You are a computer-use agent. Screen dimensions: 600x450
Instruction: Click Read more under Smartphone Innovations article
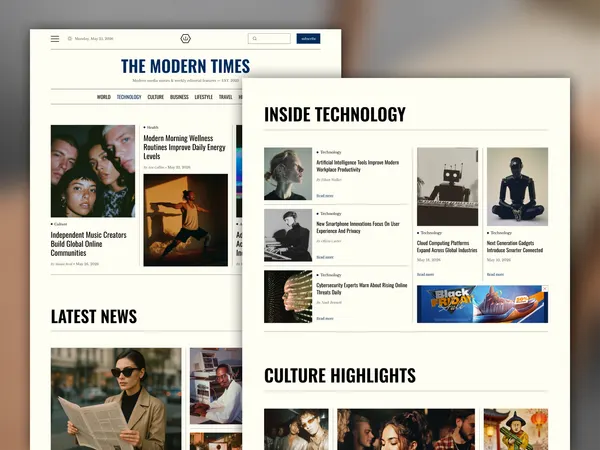[325, 257]
